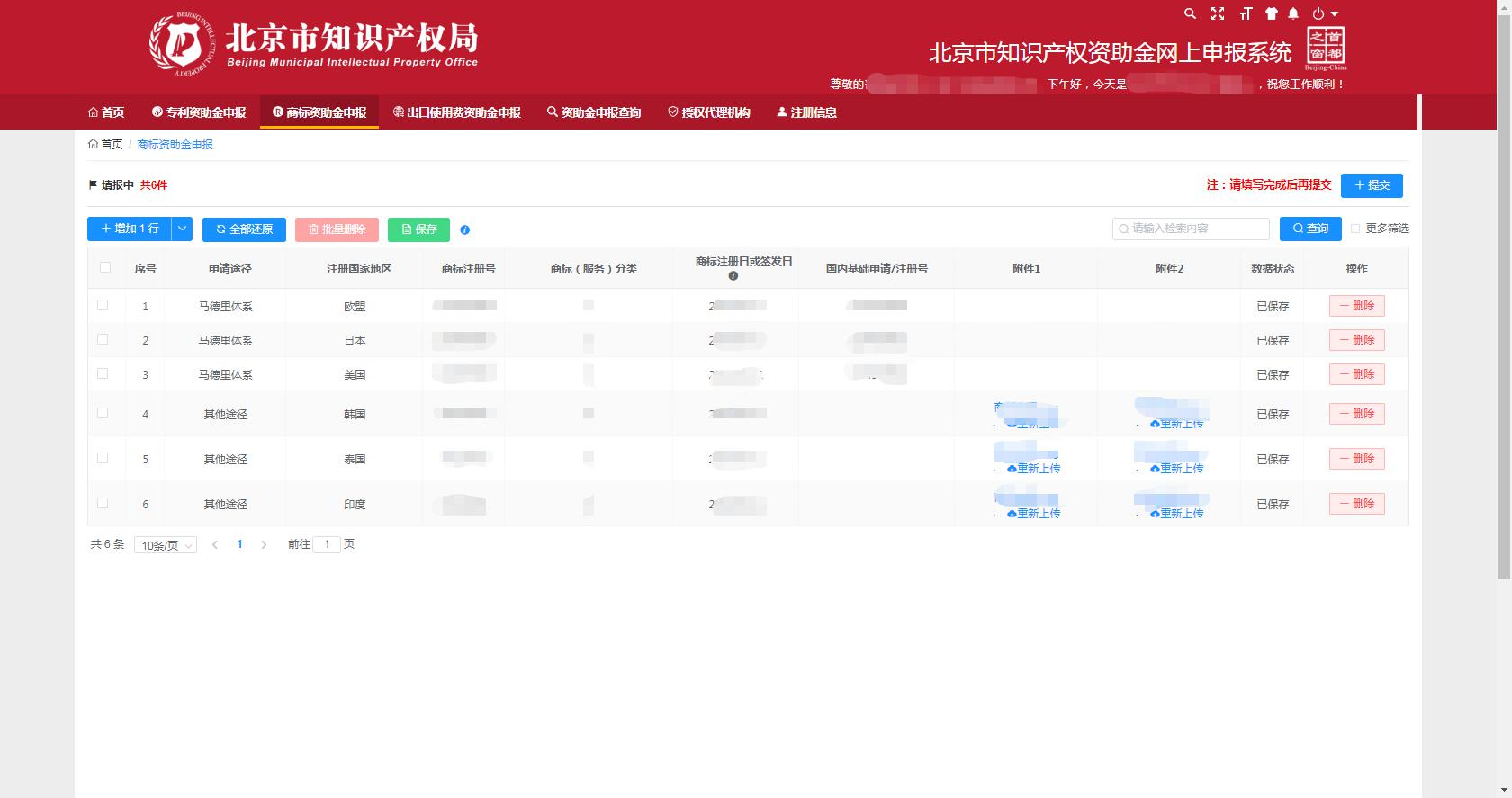Open 出口使用费资助金申报 menu
Screen dimensions: 1512x798
coord(457,112)
